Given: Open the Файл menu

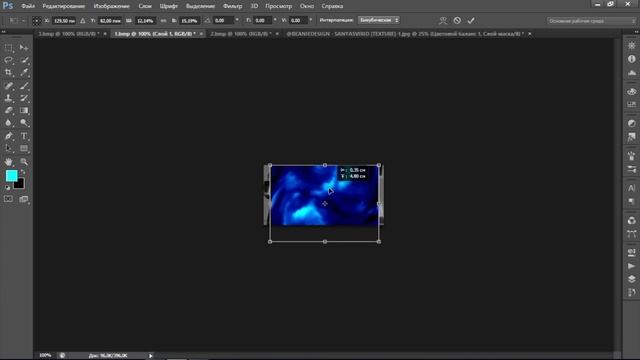Looking at the screenshot, I should 28,6.
